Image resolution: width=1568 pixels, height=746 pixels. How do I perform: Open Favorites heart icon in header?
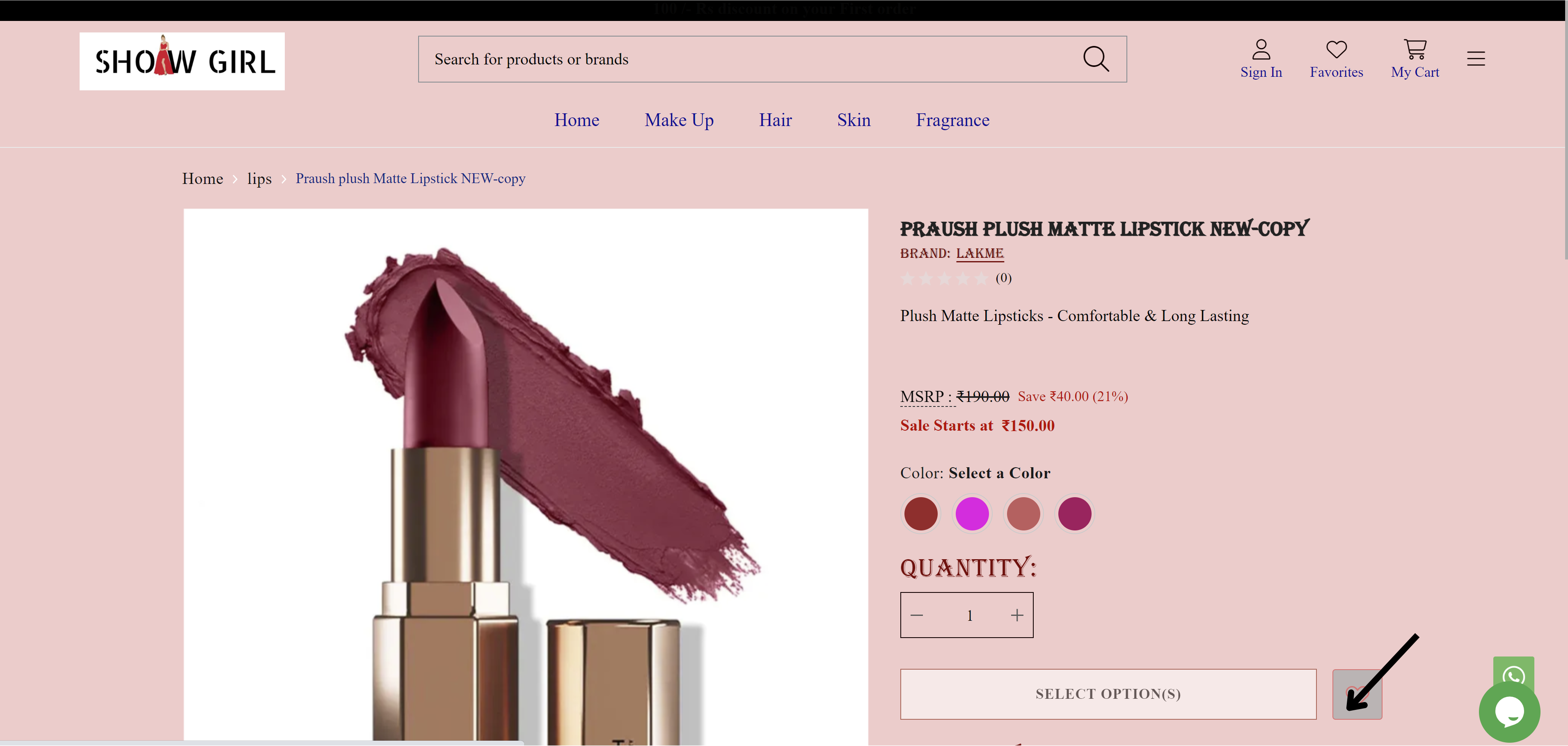1336,59
